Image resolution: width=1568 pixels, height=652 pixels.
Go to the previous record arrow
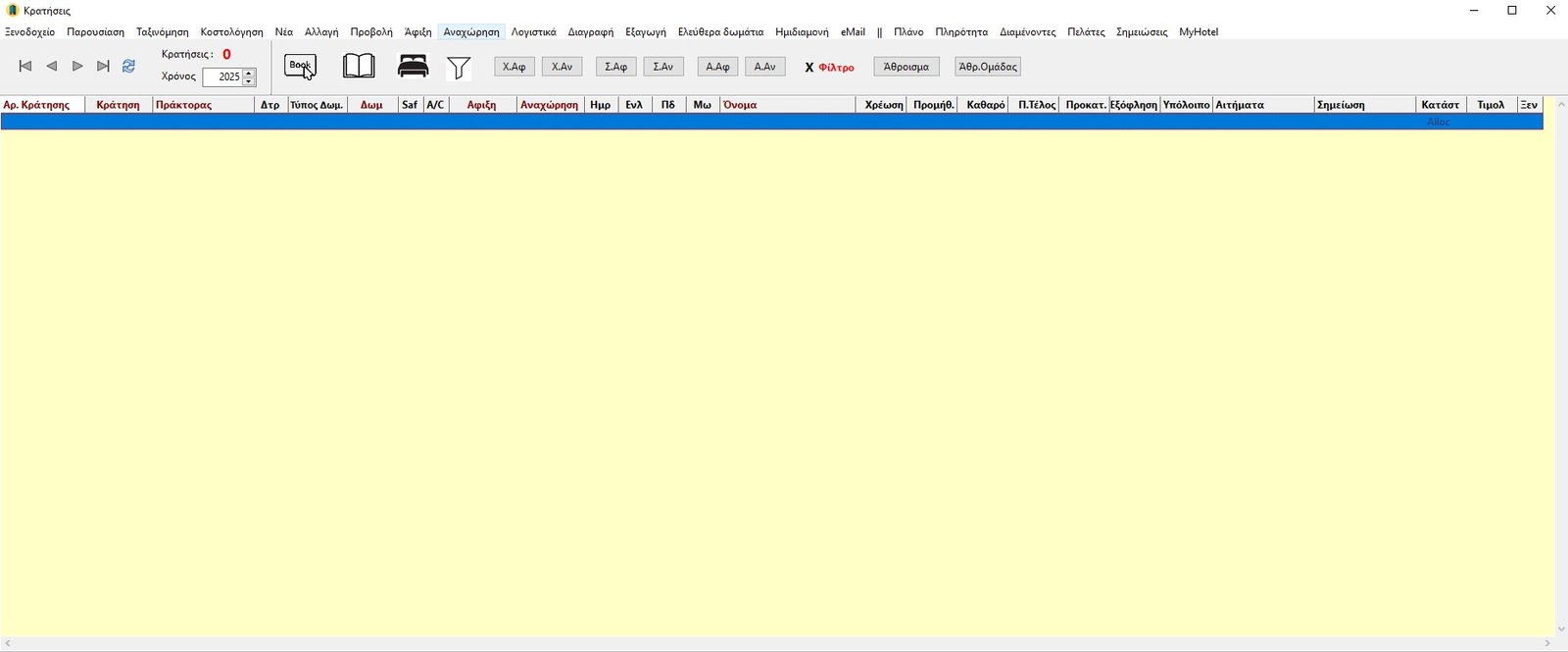(x=52, y=67)
